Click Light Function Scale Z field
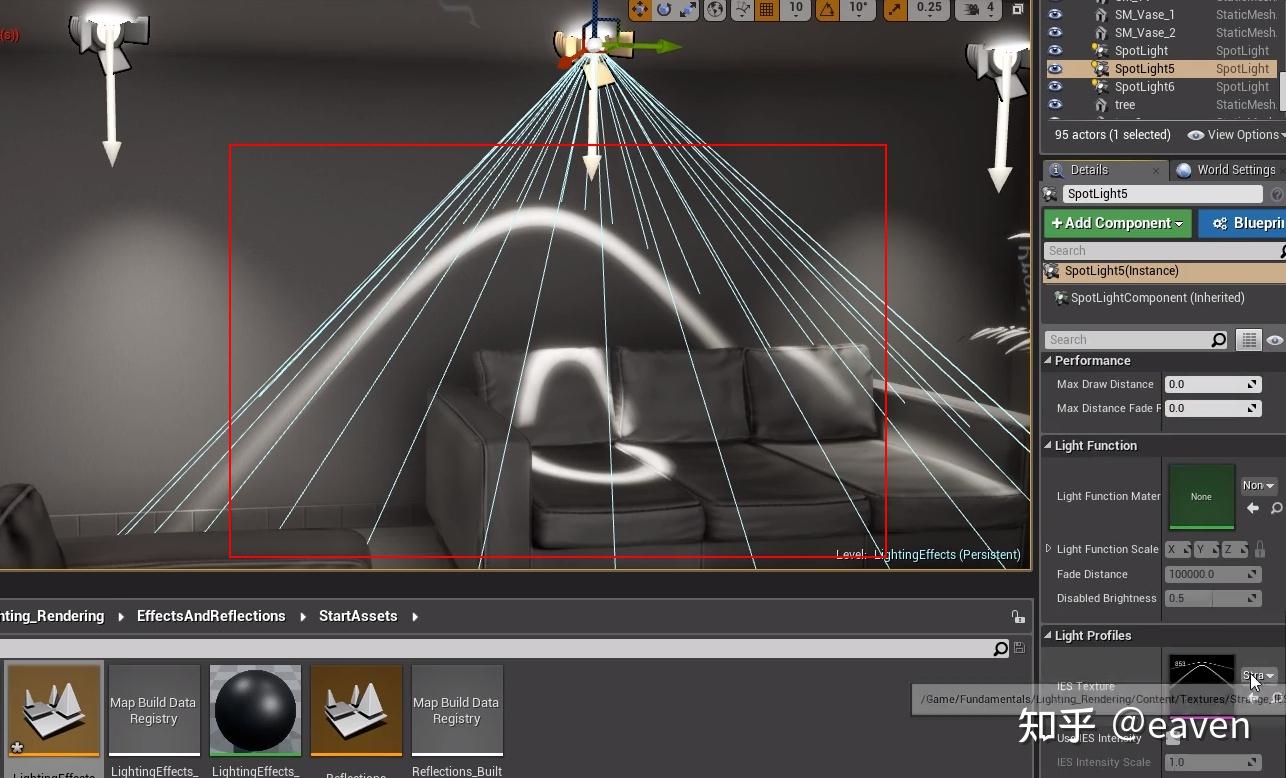The image size is (1286, 778). (1235, 549)
